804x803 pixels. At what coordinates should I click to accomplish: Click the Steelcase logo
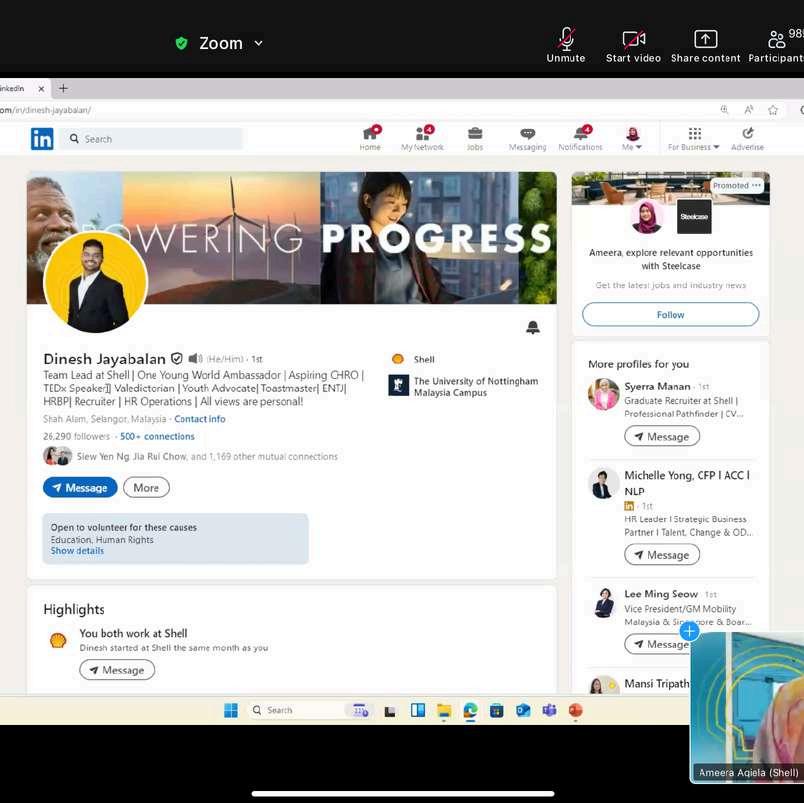(694, 217)
